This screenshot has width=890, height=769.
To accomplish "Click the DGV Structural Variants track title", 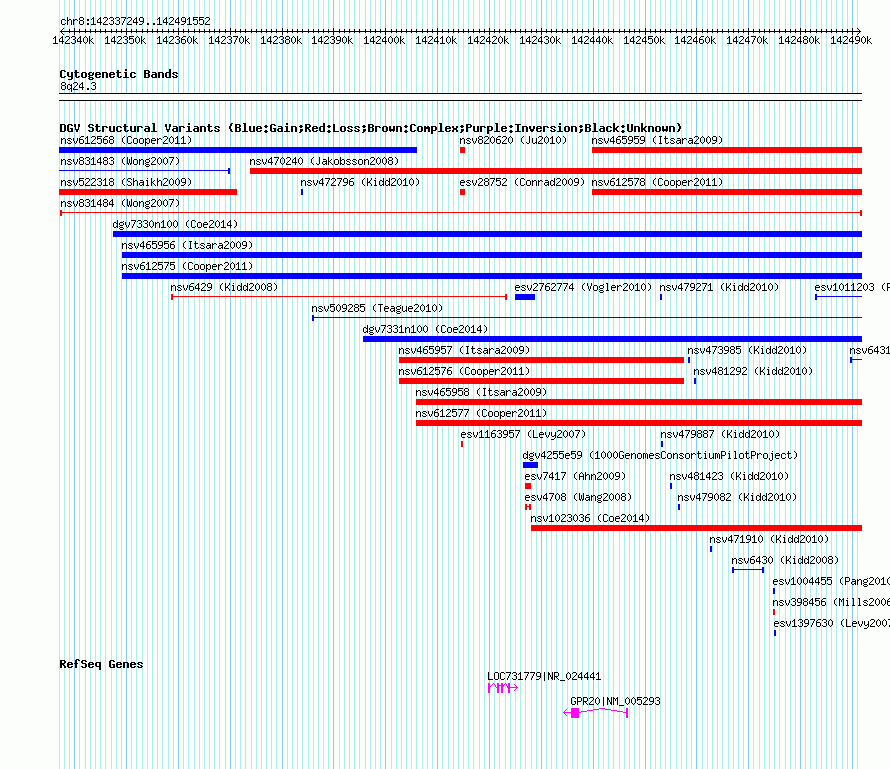I will (x=371, y=128).
